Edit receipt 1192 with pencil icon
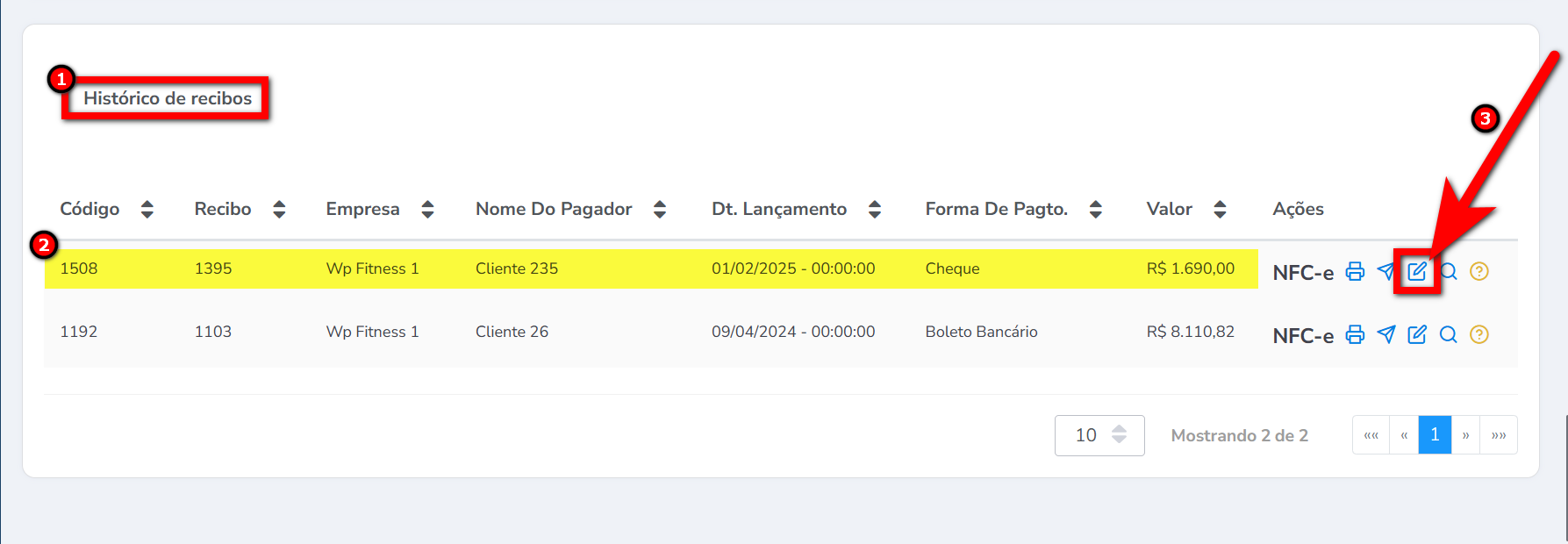 point(1417,334)
